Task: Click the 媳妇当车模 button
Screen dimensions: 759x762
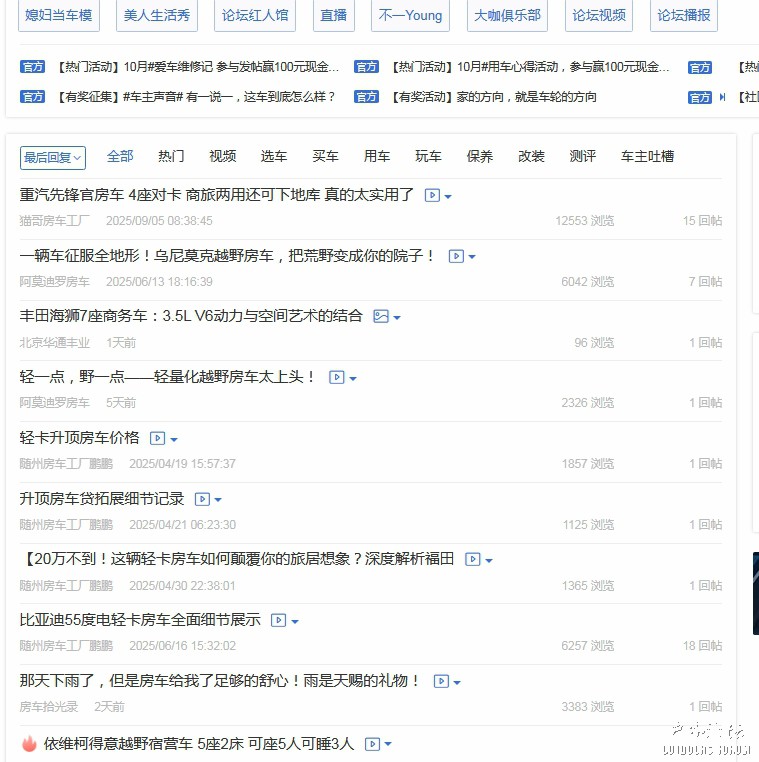Action: point(58,16)
